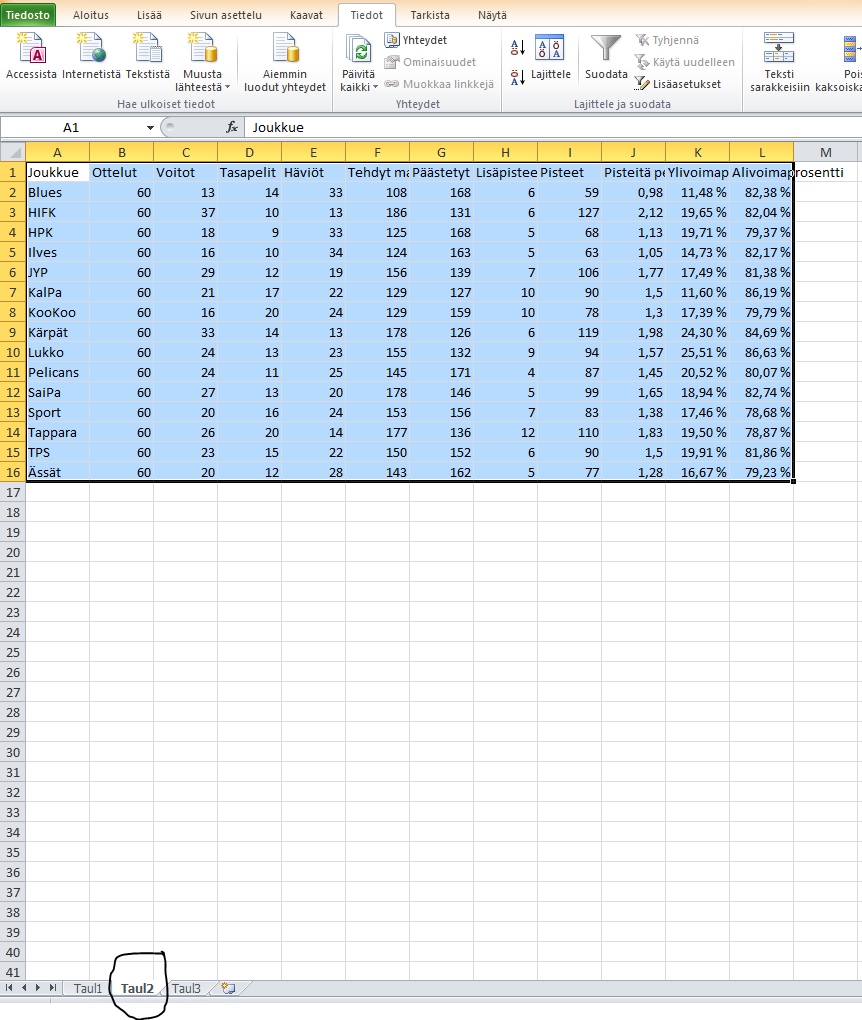Click the Yhteydet connections button

click(x=417, y=40)
